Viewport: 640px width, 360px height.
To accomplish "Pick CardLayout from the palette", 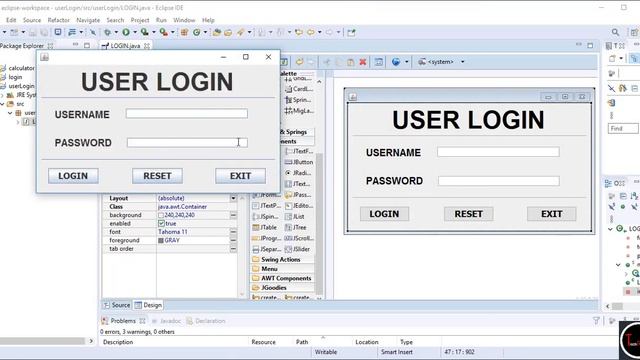I will pos(299,89).
